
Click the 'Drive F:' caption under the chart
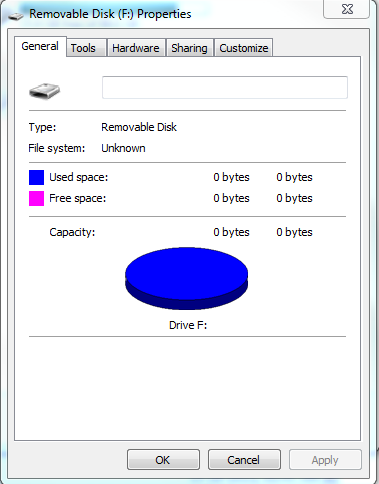[x=188, y=325]
